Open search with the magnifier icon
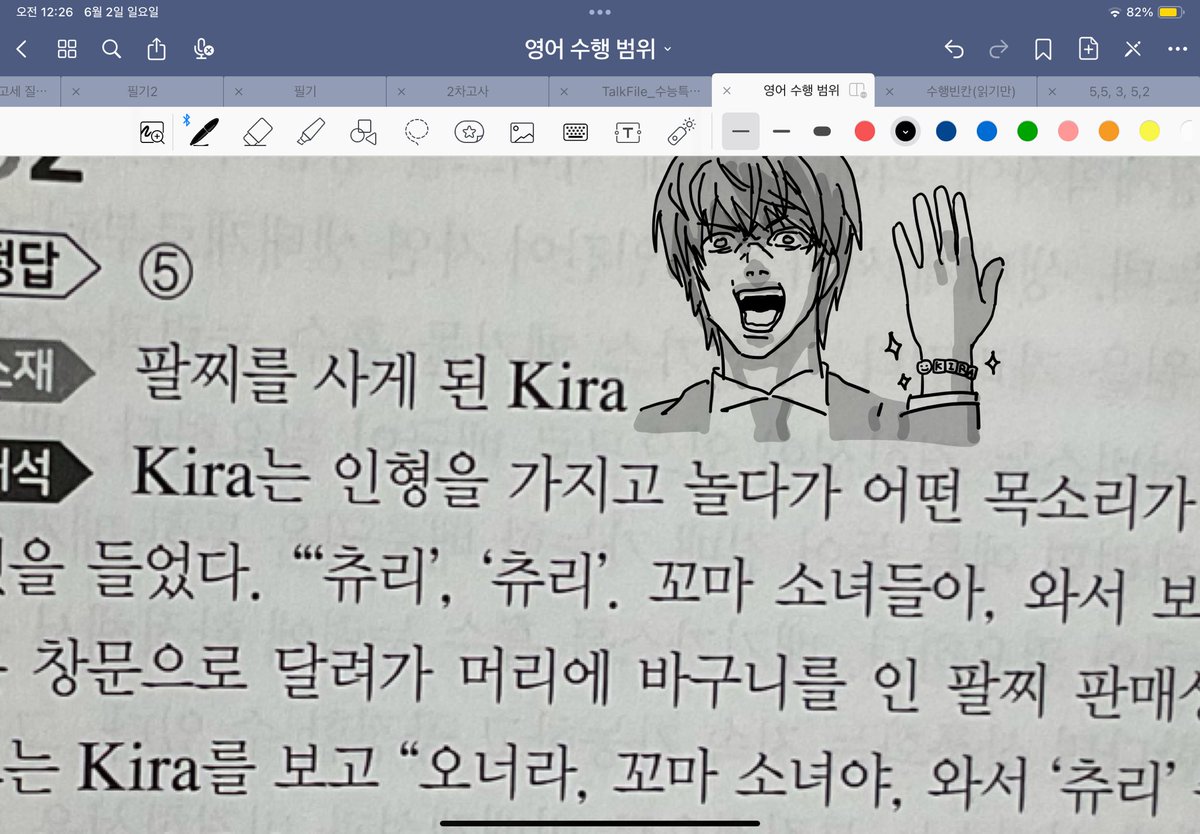 pos(111,49)
